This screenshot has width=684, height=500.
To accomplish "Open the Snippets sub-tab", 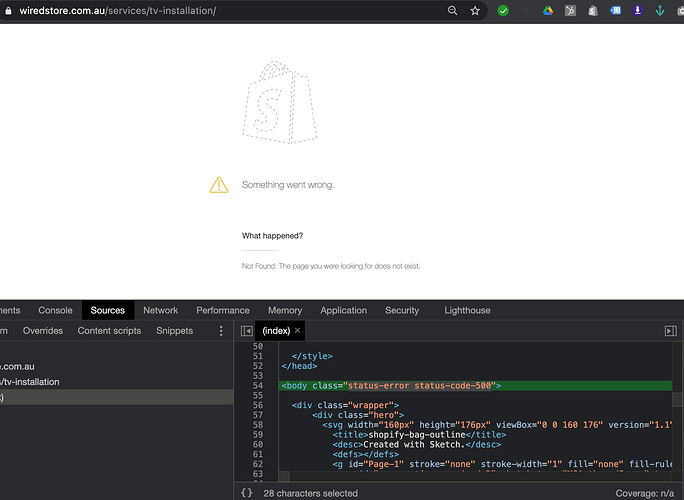I will [x=175, y=331].
